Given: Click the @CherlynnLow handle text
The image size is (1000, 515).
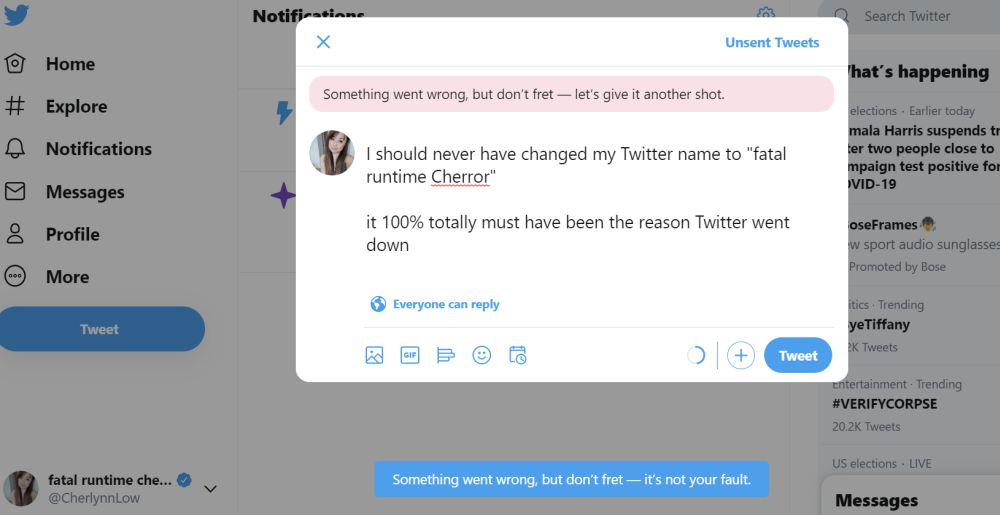Looking at the screenshot, I should click(x=94, y=498).
